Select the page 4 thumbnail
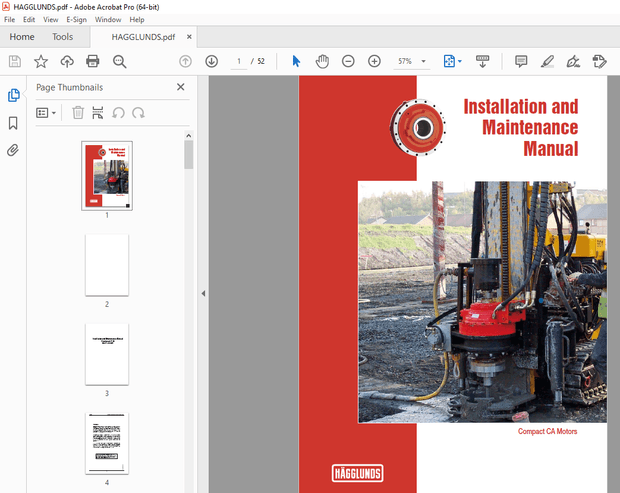This screenshot has height=493, width=620. pos(107,444)
